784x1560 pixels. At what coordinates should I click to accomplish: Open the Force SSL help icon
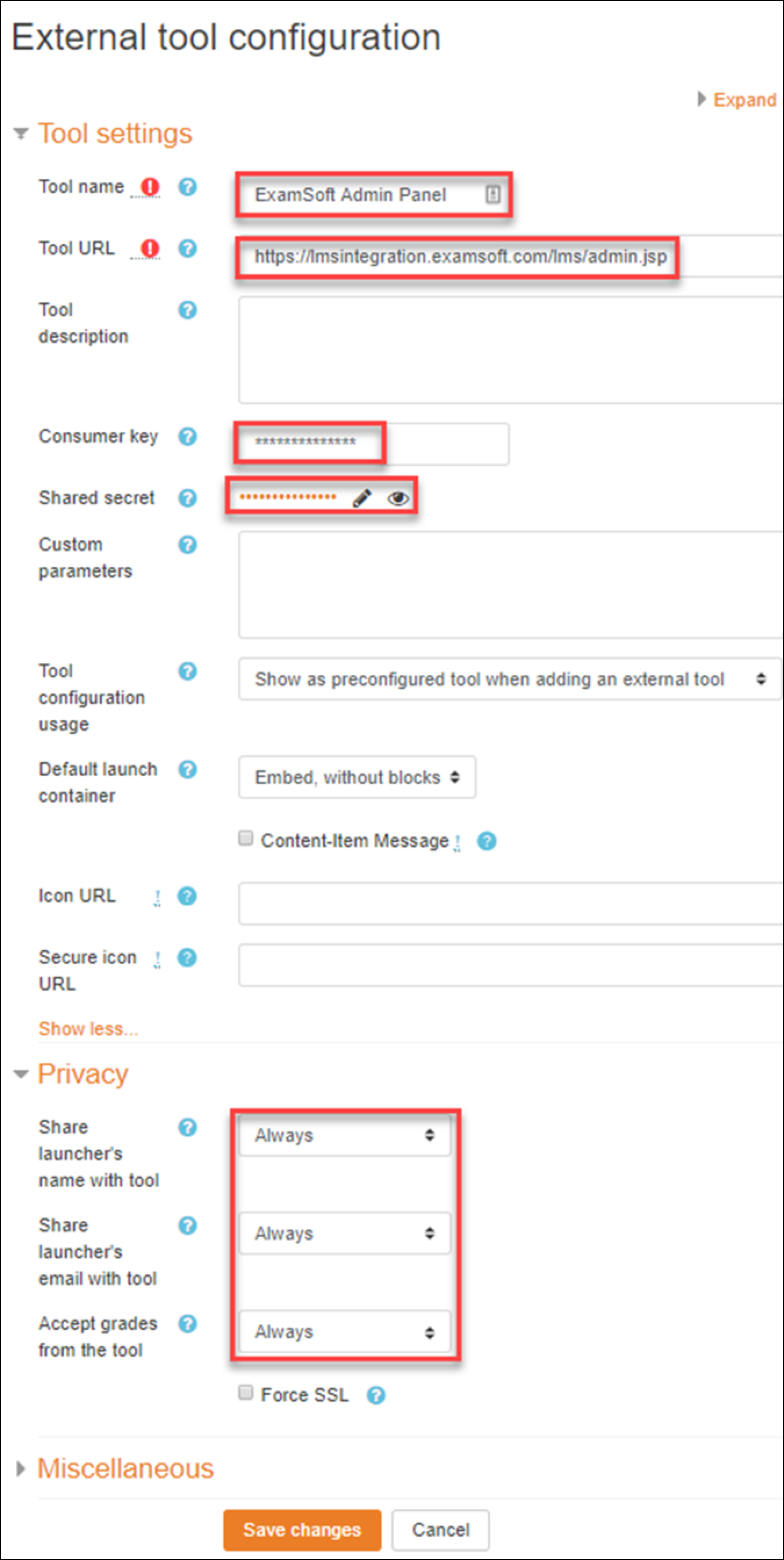[376, 1395]
